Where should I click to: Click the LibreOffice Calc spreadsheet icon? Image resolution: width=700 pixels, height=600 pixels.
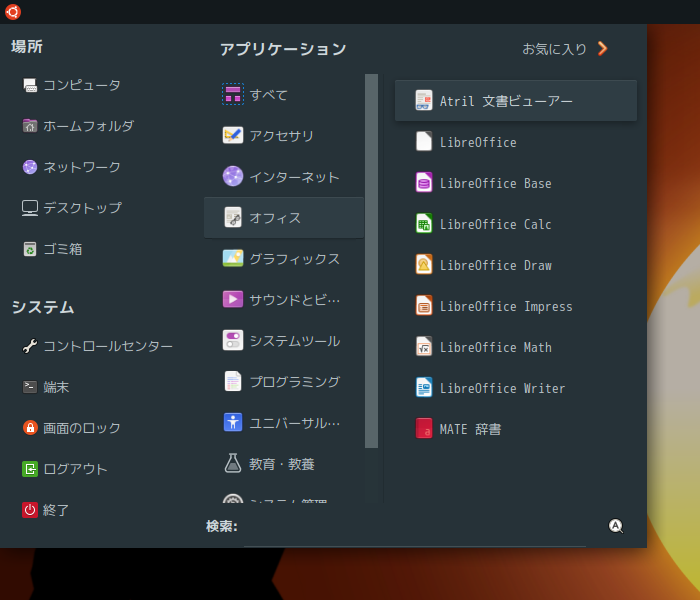[424, 224]
